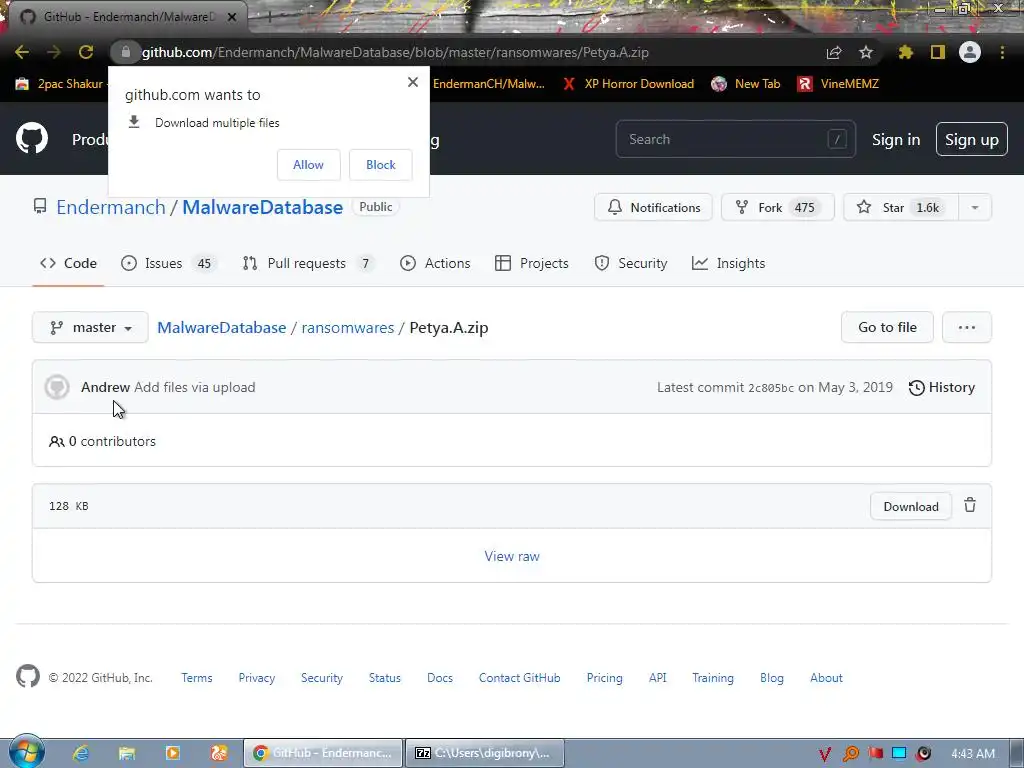The width and height of the screenshot is (1024, 768).
Task: Open the MalwareDatabase repository title link
Action: [263, 207]
